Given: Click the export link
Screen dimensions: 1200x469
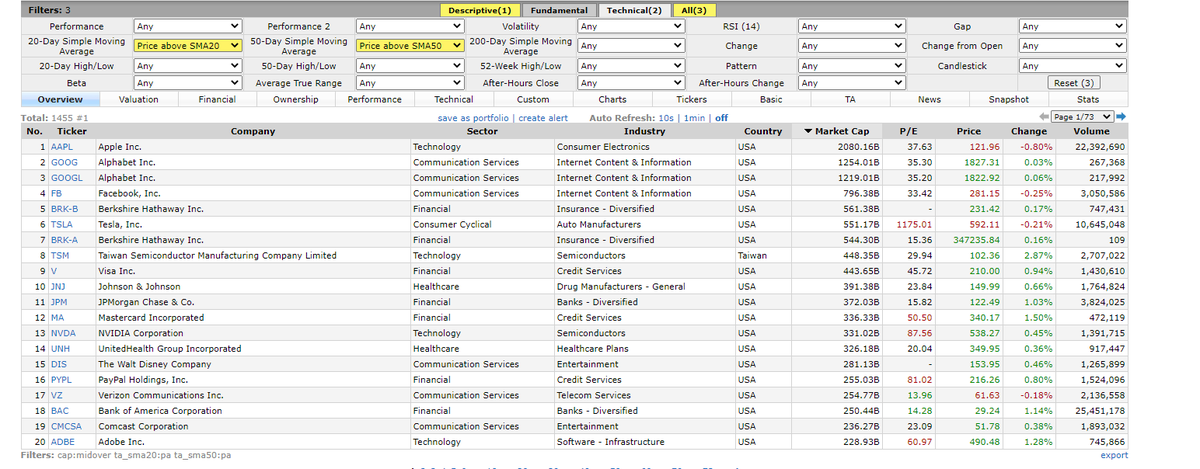Looking at the screenshot, I should click(1114, 455).
